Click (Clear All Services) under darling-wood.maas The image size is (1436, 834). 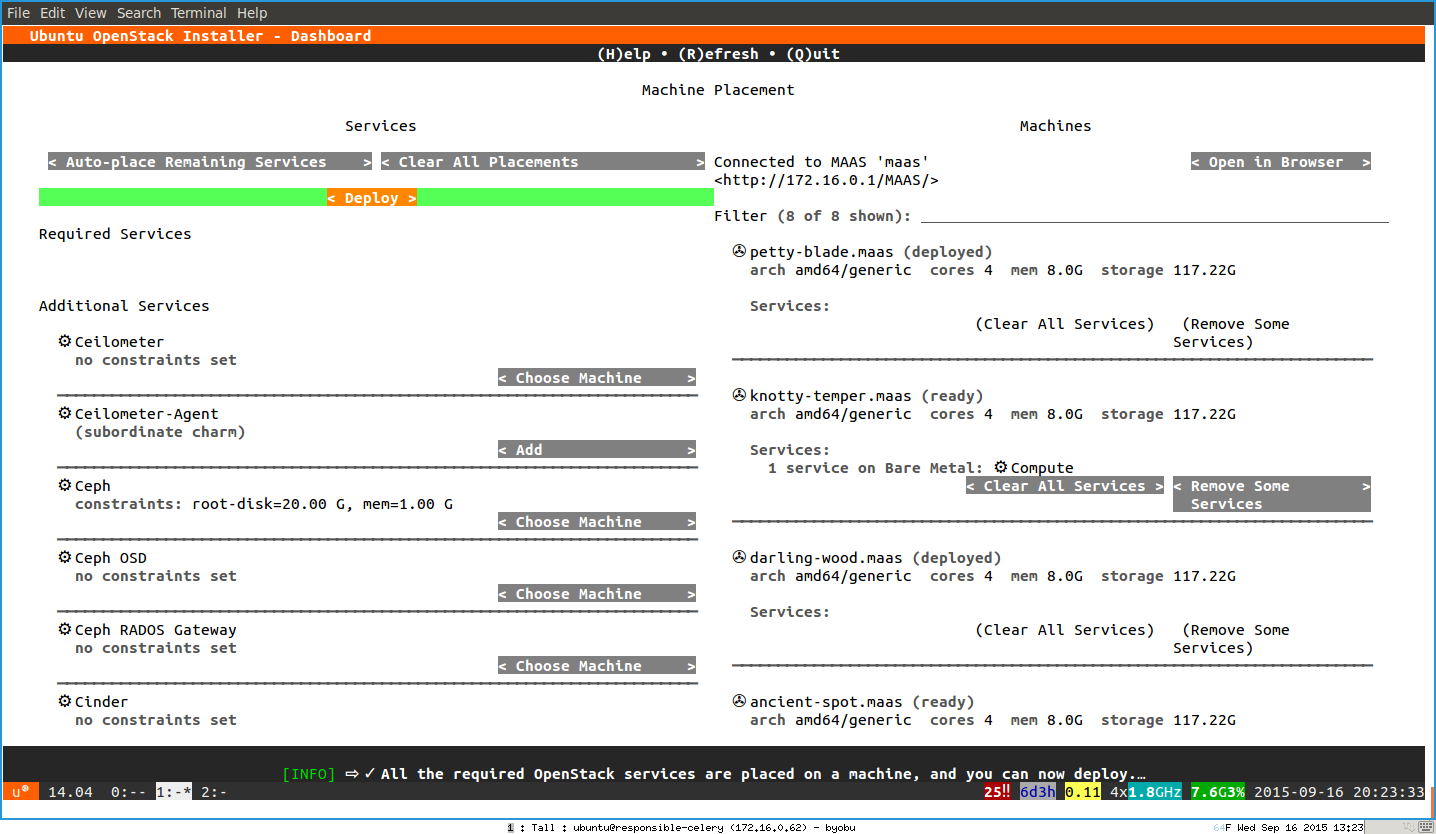(x=1065, y=630)
